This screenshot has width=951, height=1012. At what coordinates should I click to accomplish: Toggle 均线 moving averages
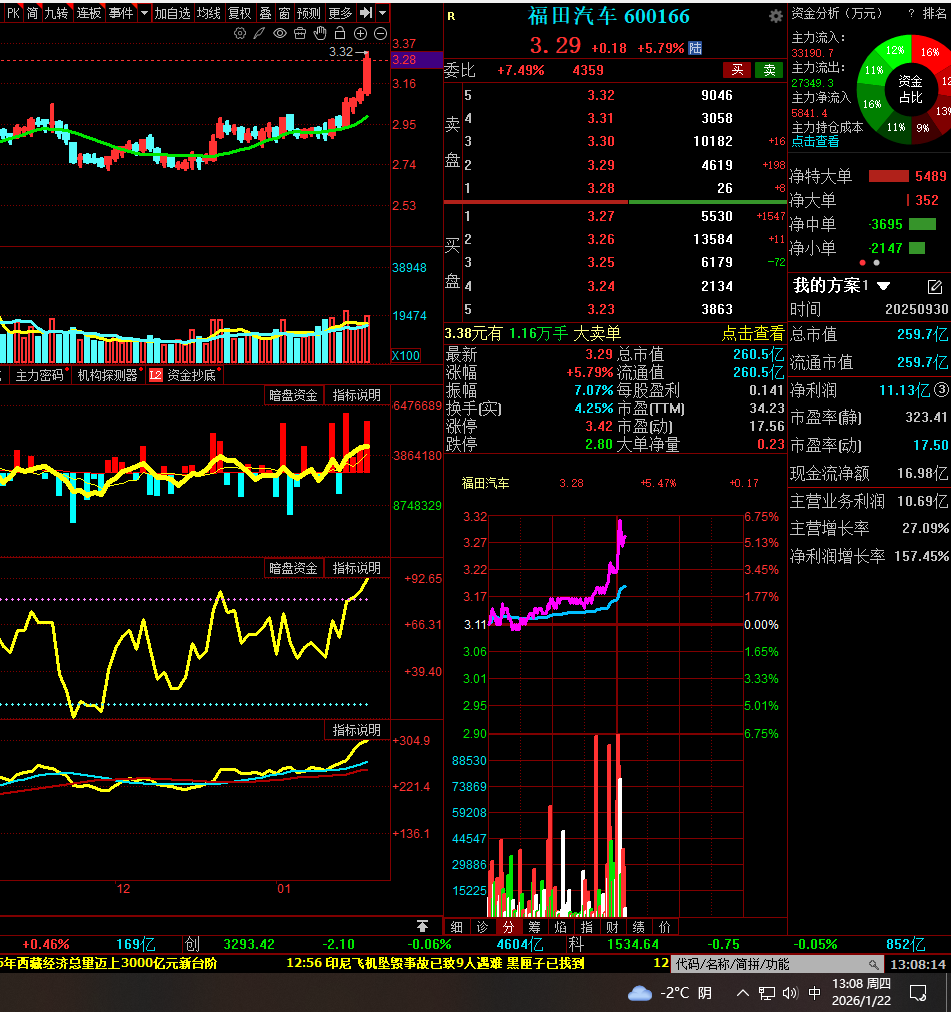tap(209, 13)
